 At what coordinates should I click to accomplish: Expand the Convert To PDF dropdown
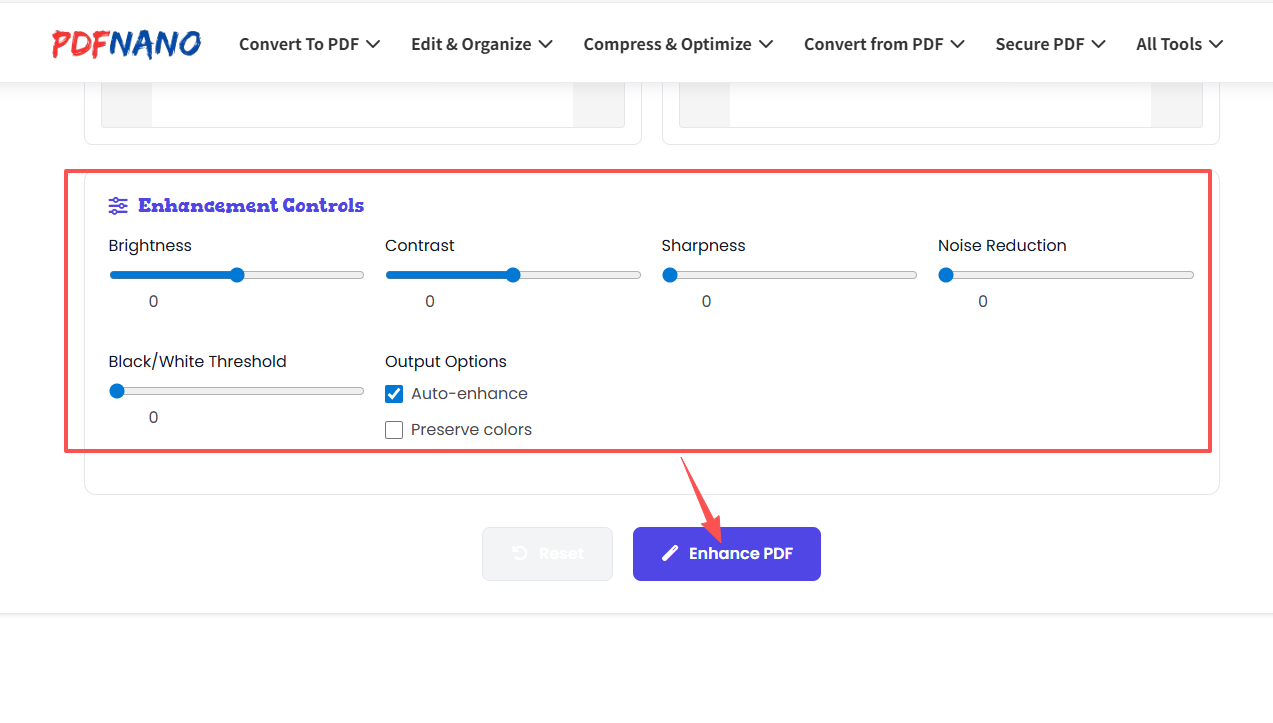click(x=309, y=44)
